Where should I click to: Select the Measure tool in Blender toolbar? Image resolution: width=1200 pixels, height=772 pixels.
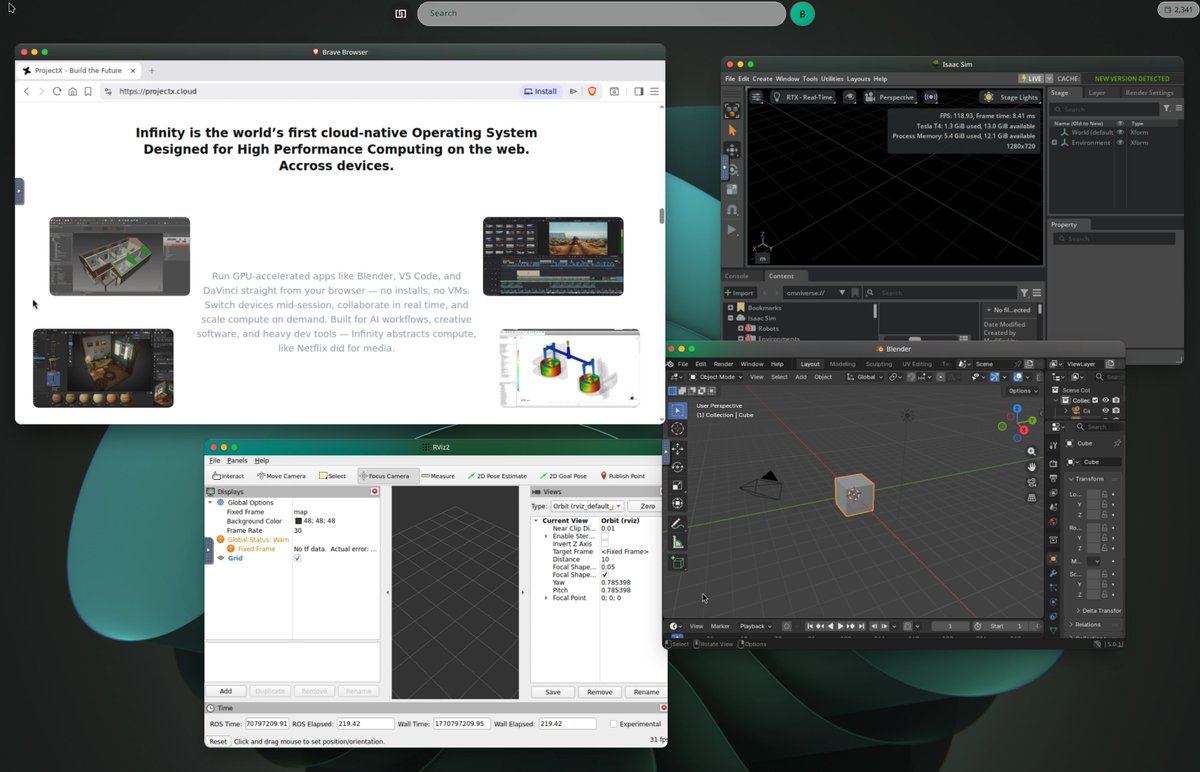(x=678, y=543)
